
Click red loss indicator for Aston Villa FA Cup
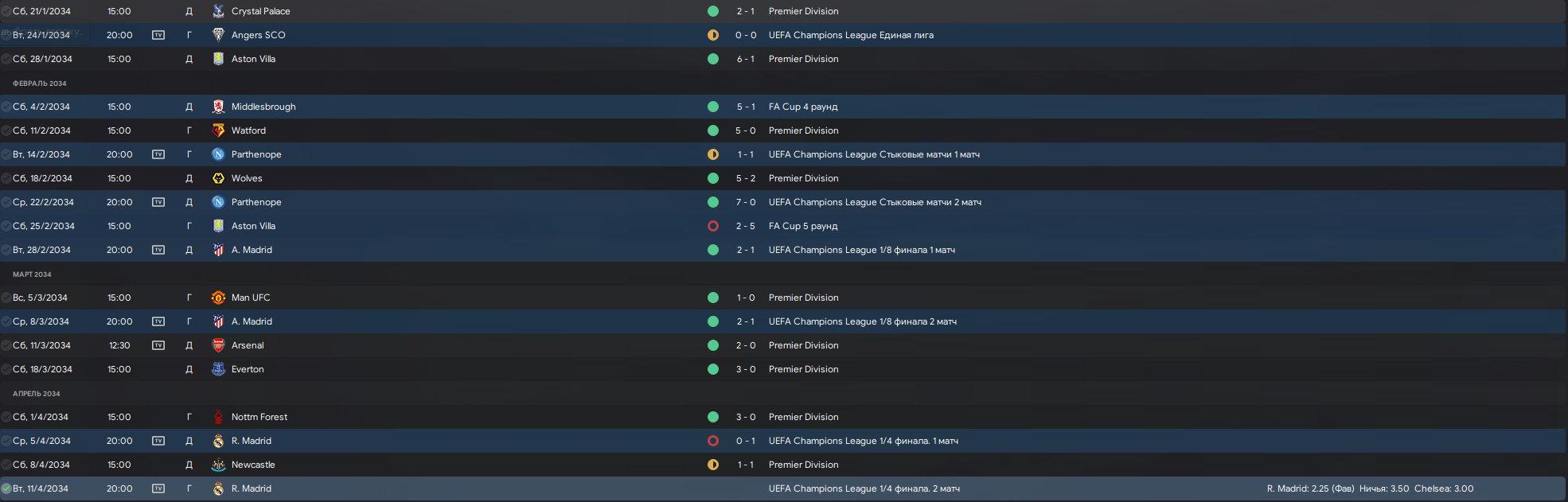[713, 226]
